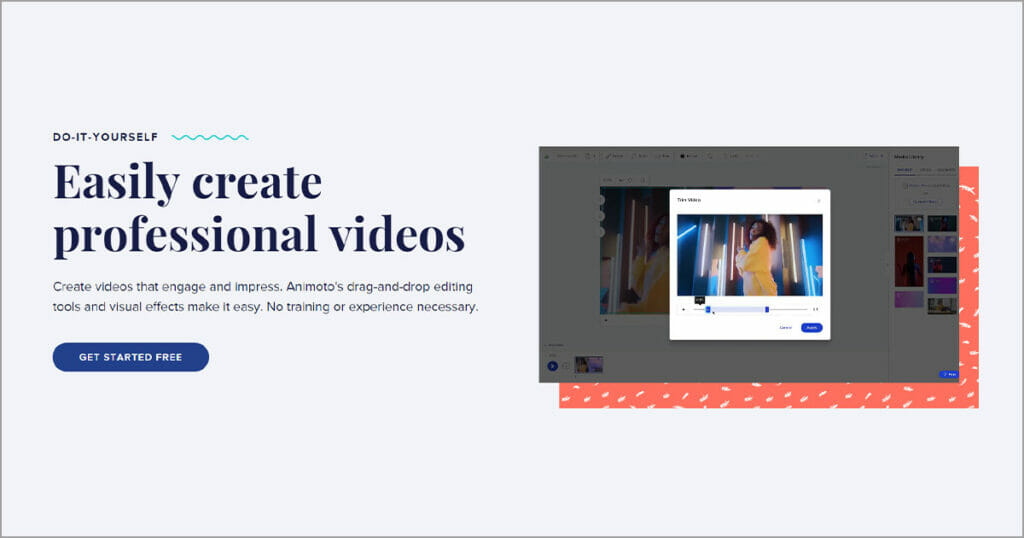The image size is (1024, 538).
Task: Click the video preview in Trim Video dialog
Action: (750, 255)
